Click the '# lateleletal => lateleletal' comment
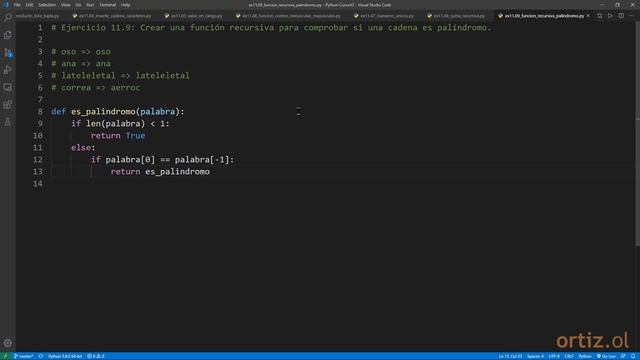This screenshot has height=360, width=640. 120,76
